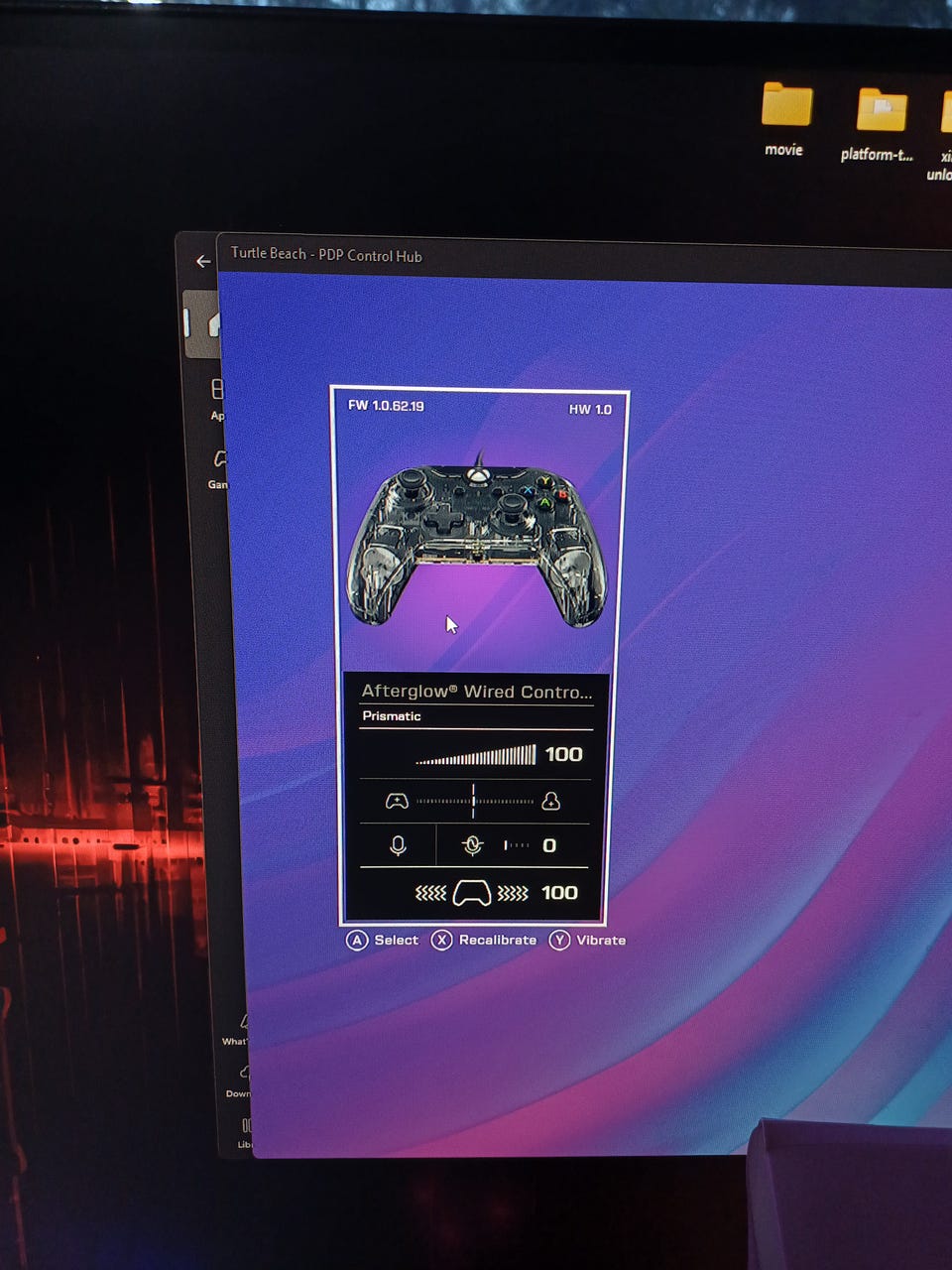Open the platform-t... folder on the desktop
This screenshot has height=1270, width=952.
pyautogui.click(x=879, y=124)
